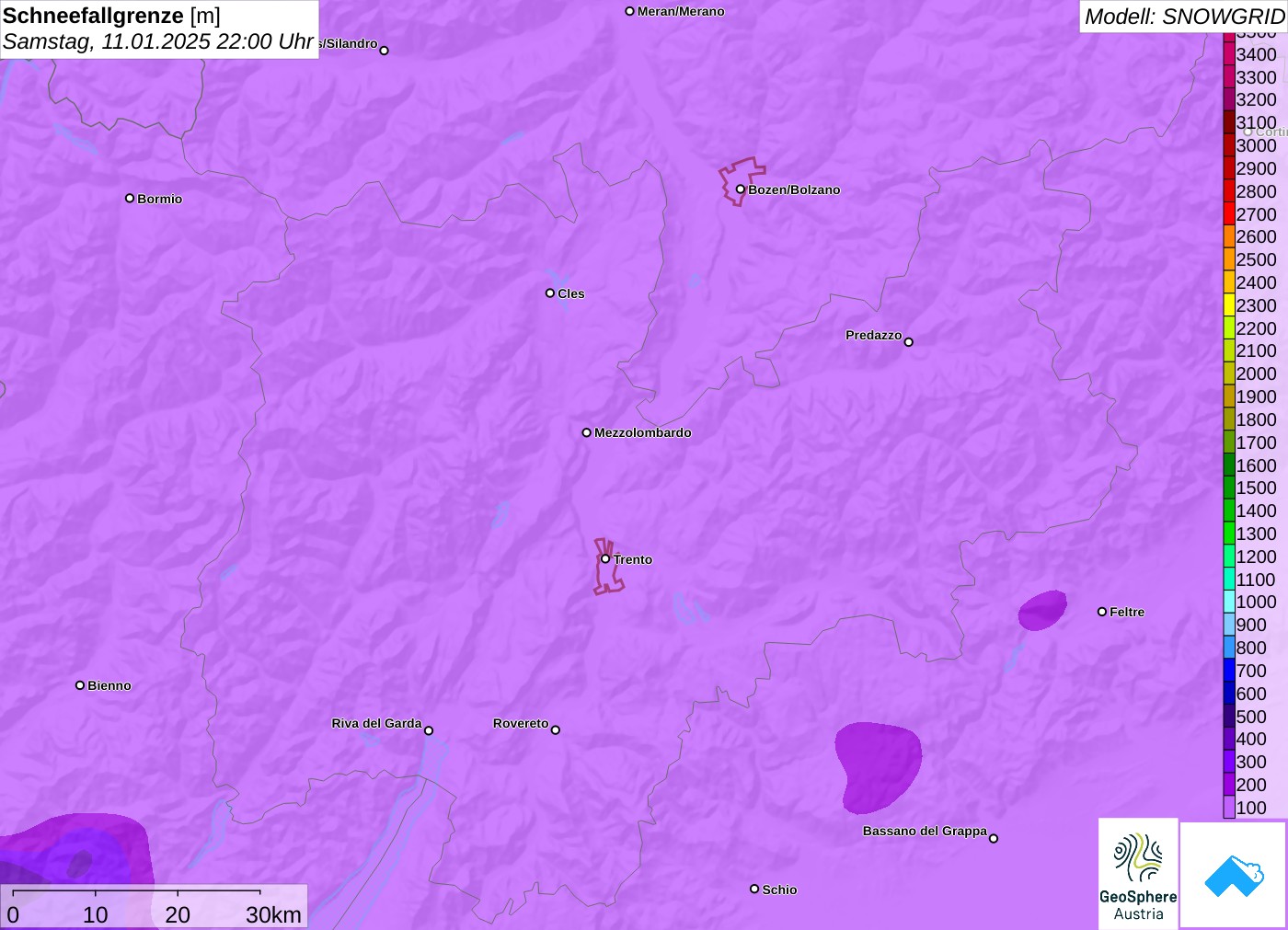Click the 1900 legend value label
The image size is (1288, 930).
pyautogui.click(x=1257, y=396)
